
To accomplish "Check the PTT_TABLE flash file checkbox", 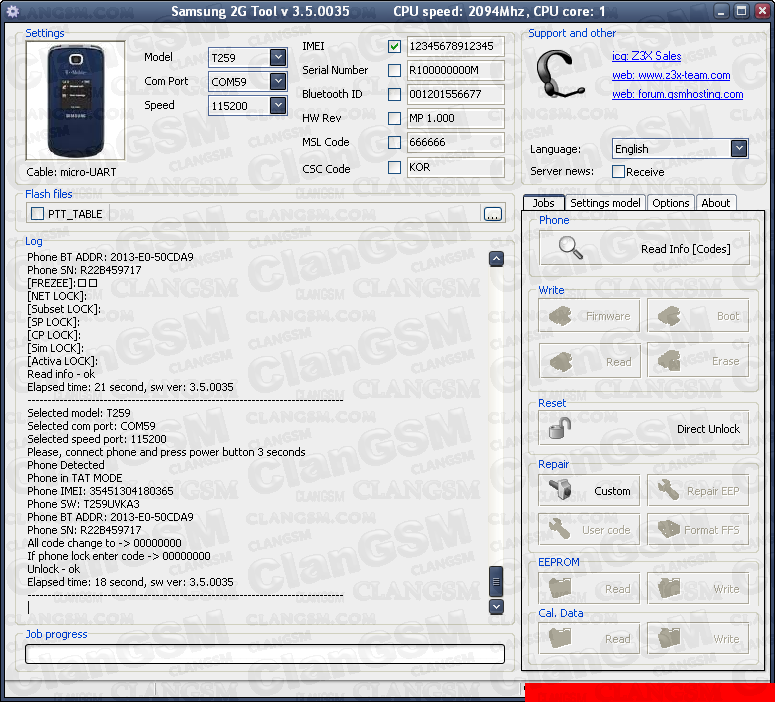I will click(x=38, y=214).
